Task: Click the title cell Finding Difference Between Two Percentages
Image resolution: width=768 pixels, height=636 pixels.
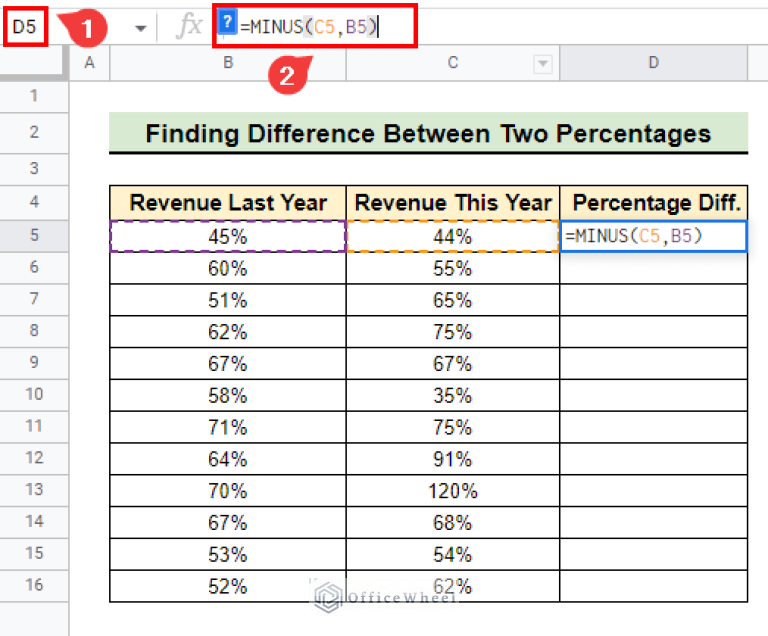Action: tap(428, 133)
